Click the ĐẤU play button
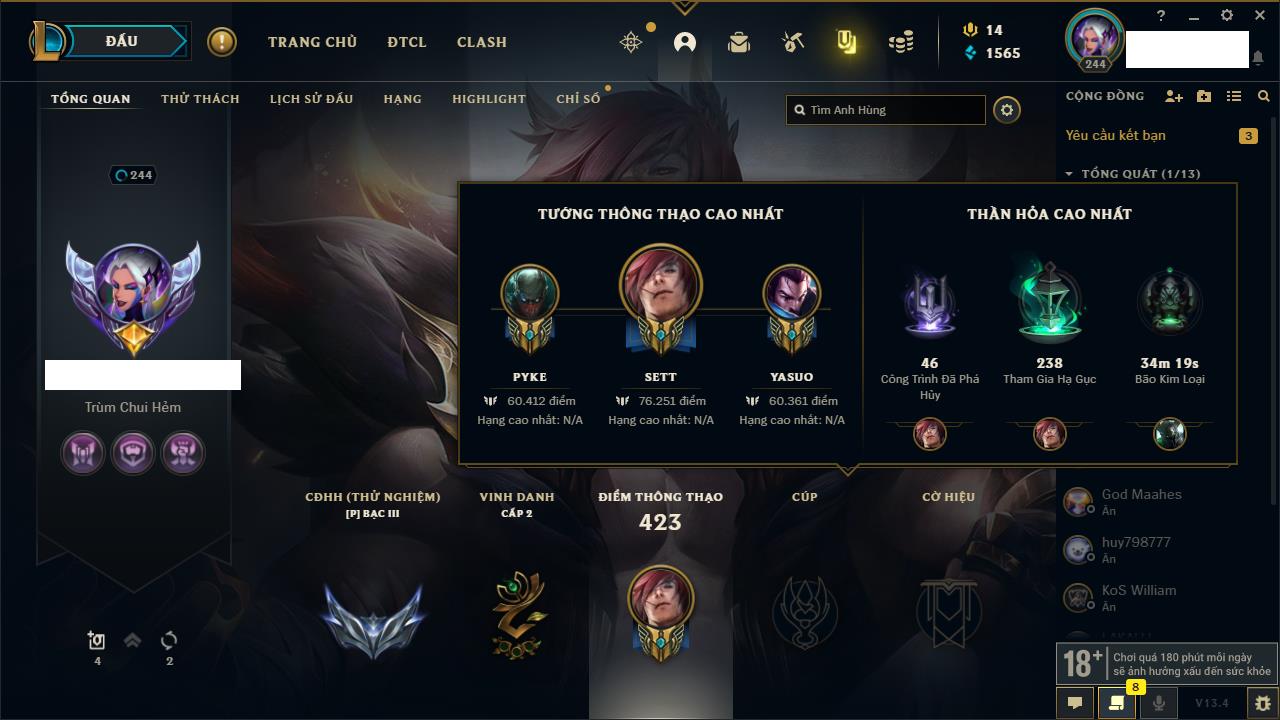The height and width of the screenshot is (720, 1280). (x=122, y=41)
